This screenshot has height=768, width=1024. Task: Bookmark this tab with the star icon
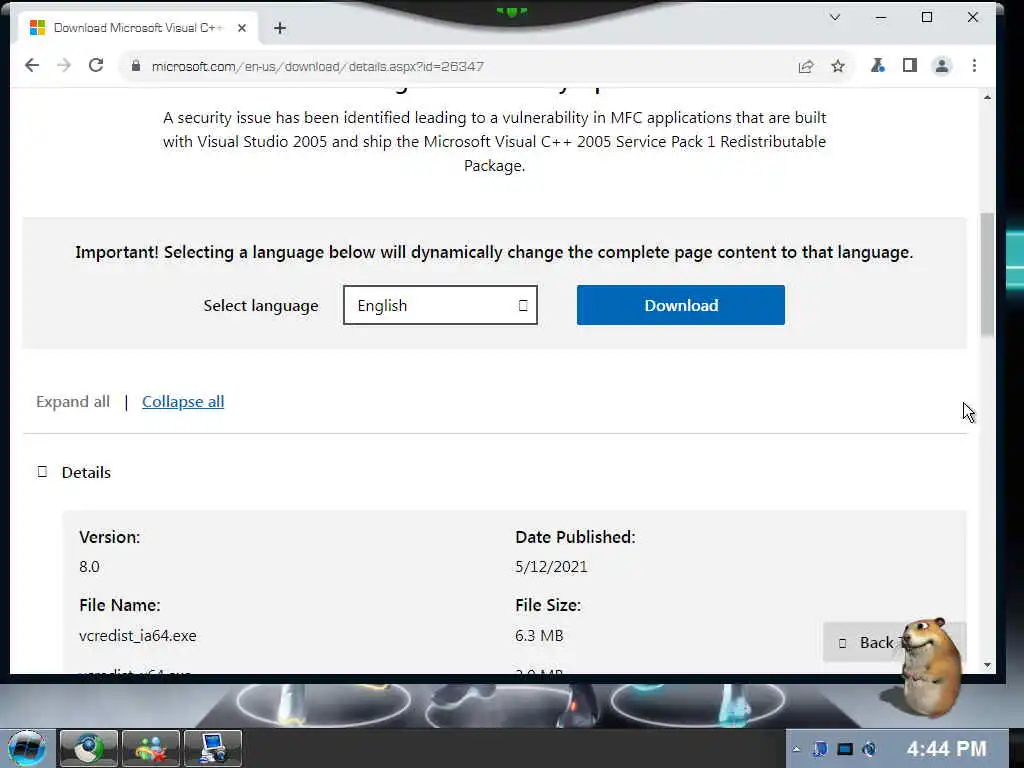click(838, 66)
